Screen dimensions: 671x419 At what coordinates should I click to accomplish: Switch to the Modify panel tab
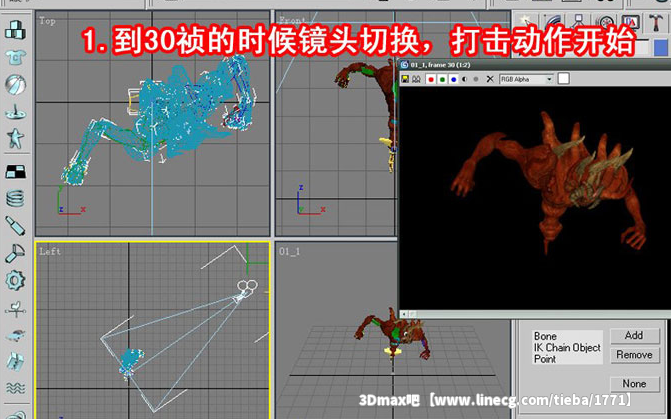[x=552, y=22]
